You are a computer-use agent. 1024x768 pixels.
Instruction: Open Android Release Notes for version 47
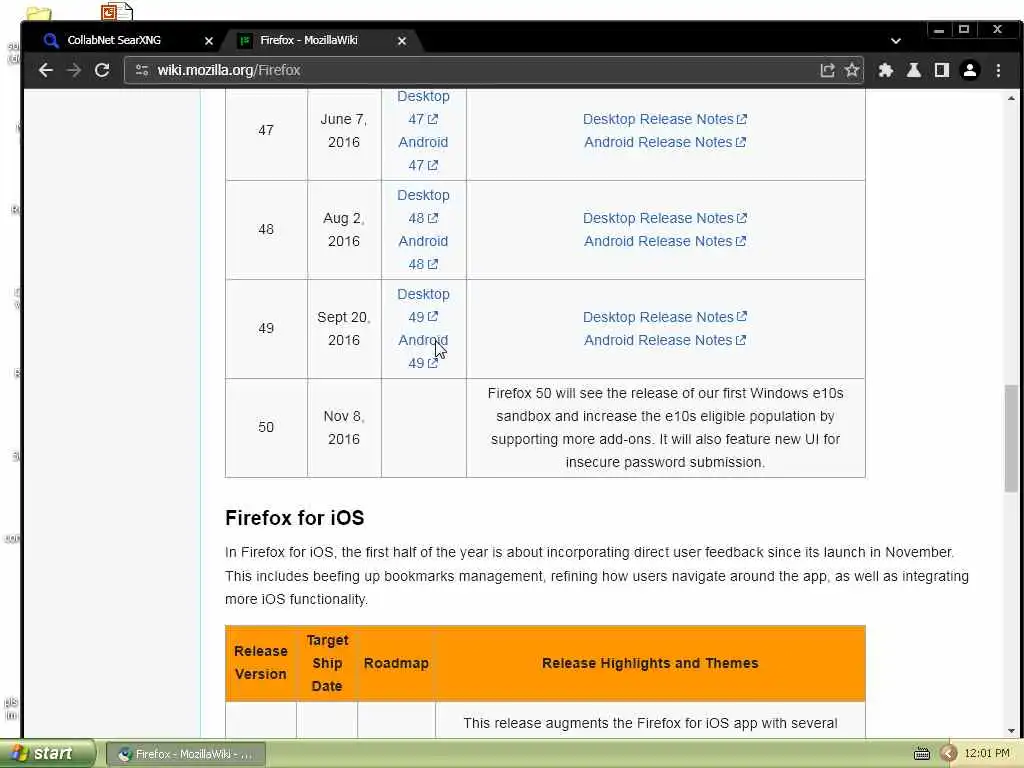pos(665,142)
